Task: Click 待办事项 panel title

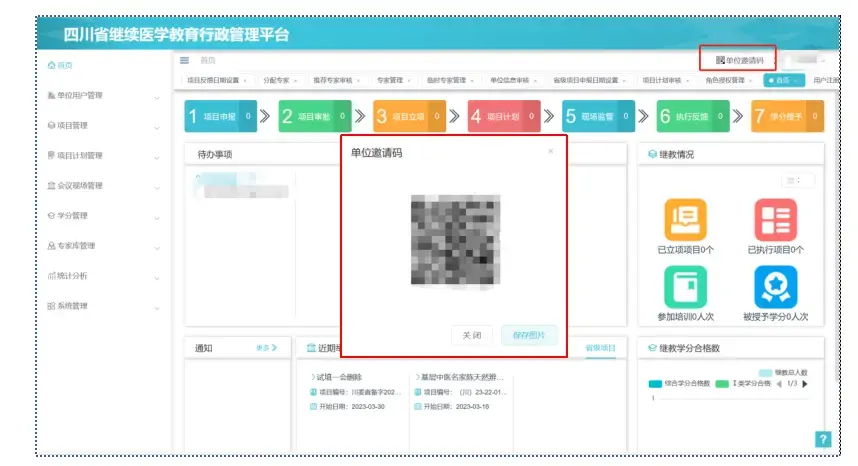Action: click(x=214, y=155)
